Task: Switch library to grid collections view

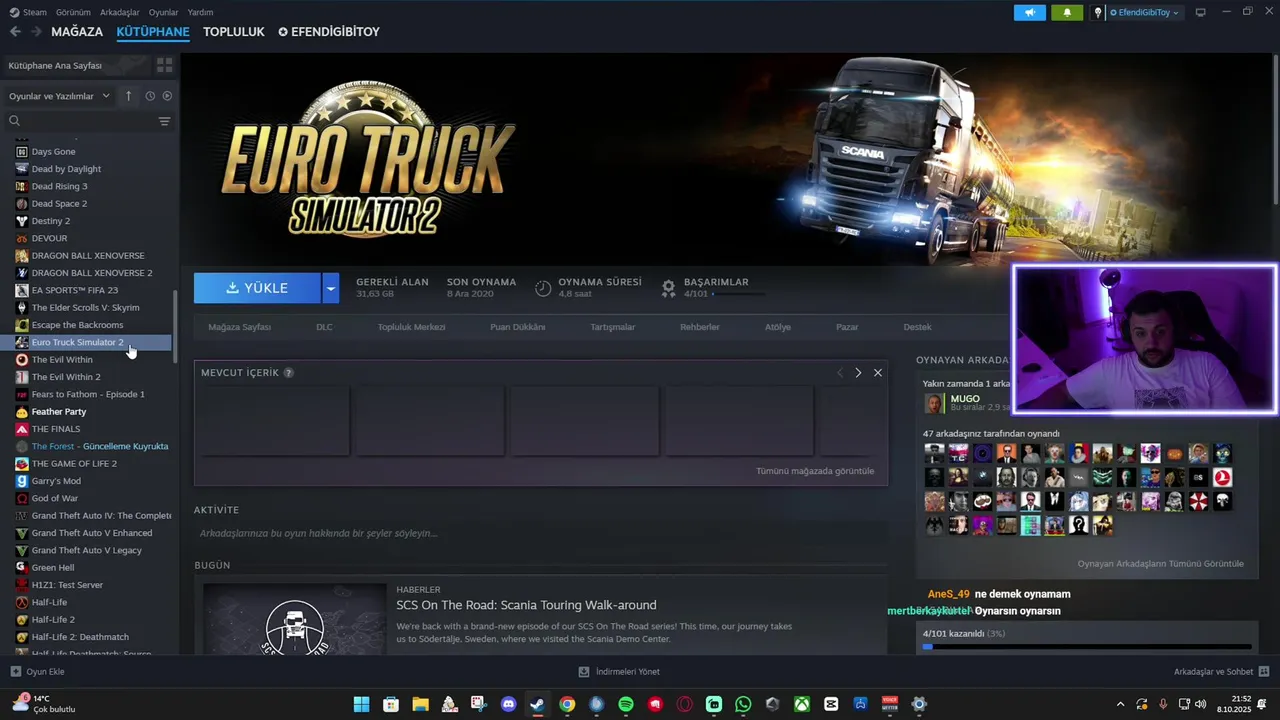Action: [164, 65]
